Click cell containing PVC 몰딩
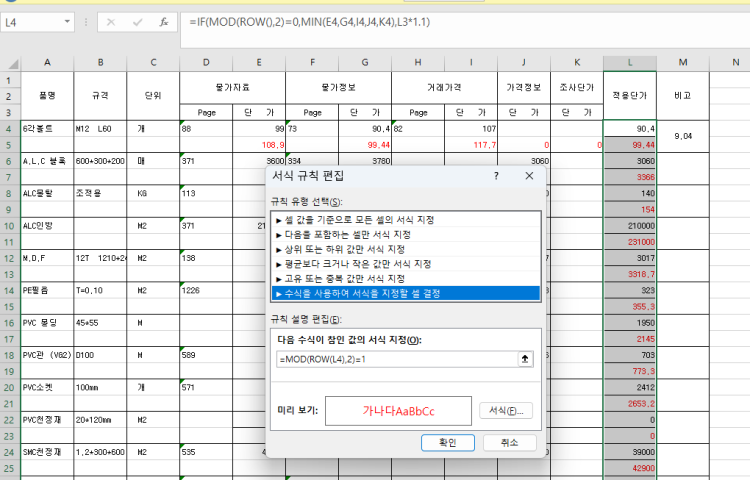Image resolution: width=750 pixels, height=480 pixels. [x=47, y=323]
